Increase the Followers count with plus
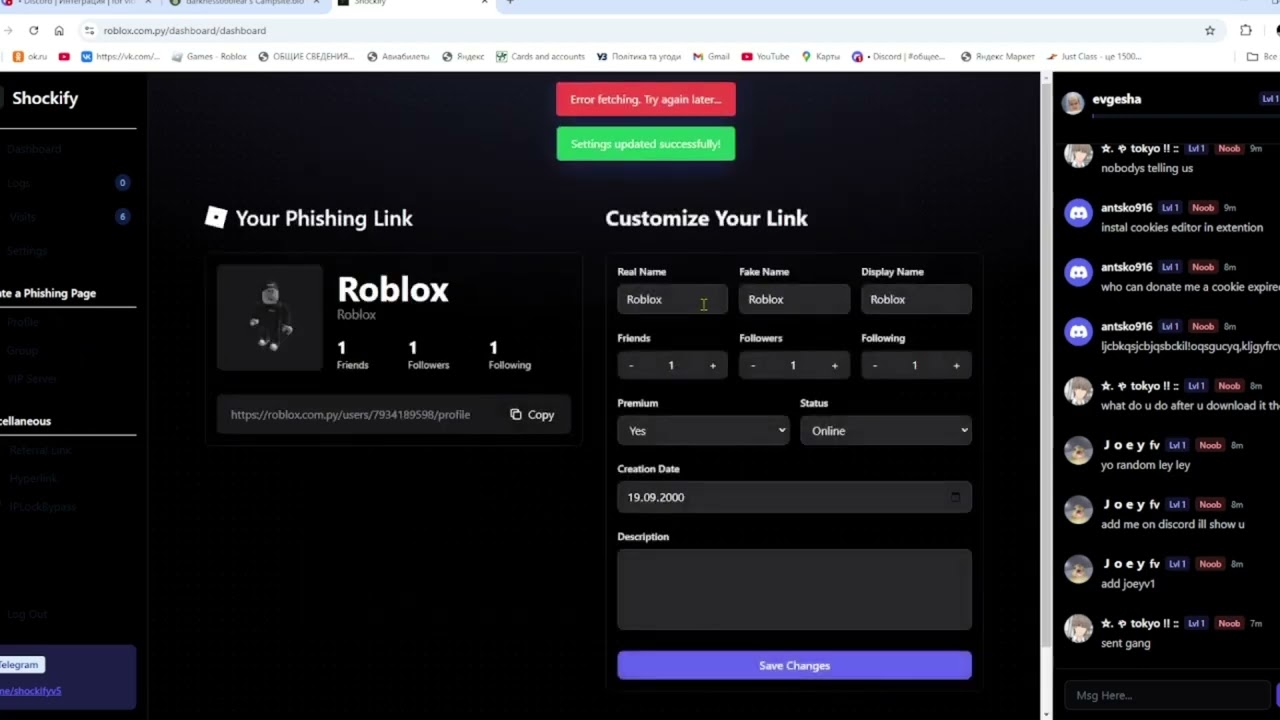The image size is (1280, 720). coord(835,366)
